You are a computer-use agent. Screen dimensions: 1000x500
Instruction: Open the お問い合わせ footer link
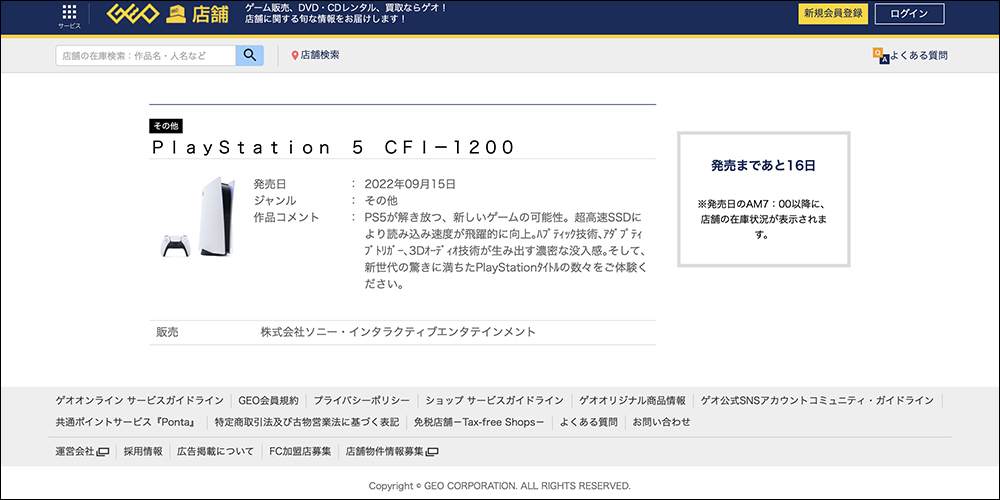pyautogui.click(x=661, y=422)
